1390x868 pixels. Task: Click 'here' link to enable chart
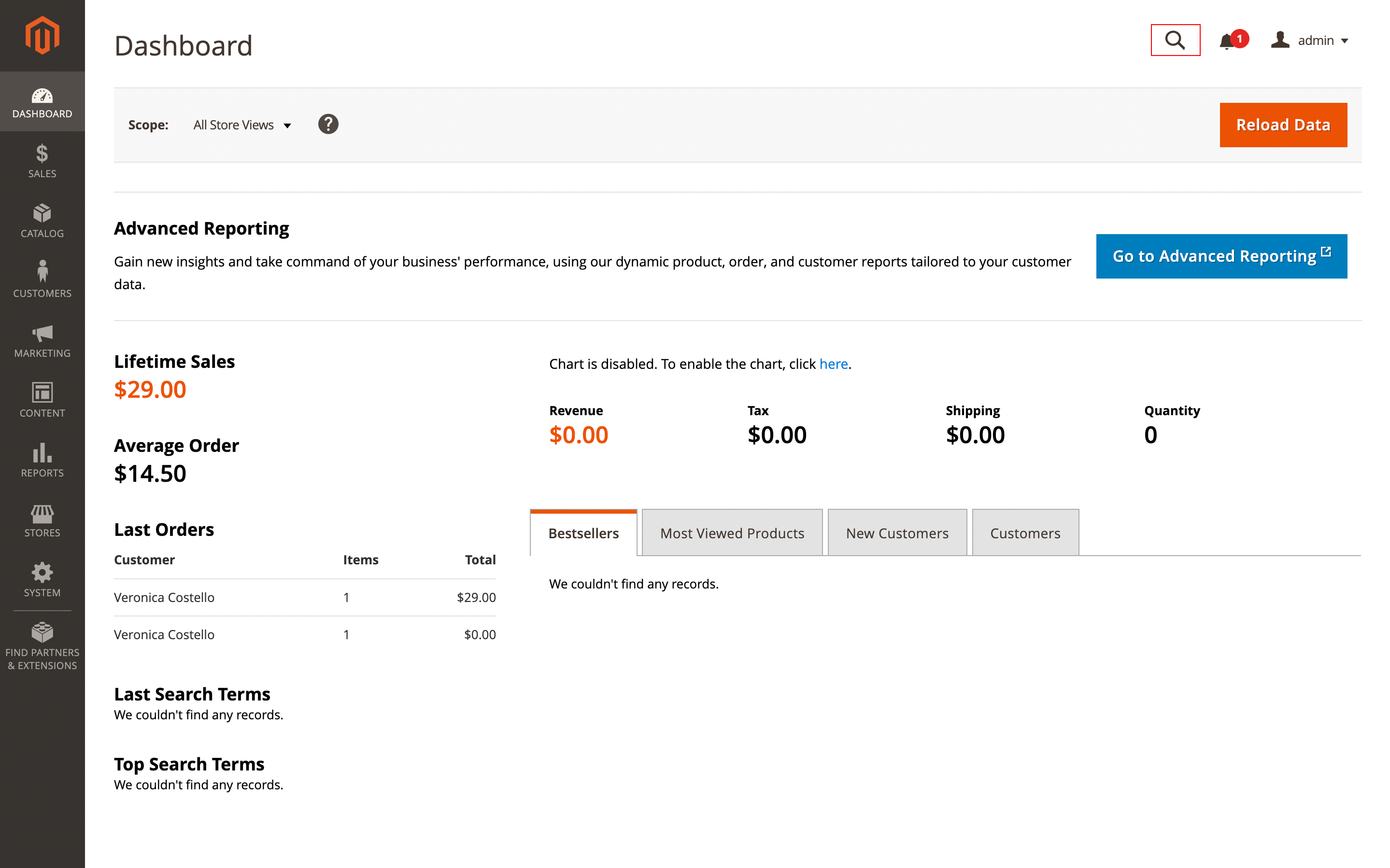point(833,364)
